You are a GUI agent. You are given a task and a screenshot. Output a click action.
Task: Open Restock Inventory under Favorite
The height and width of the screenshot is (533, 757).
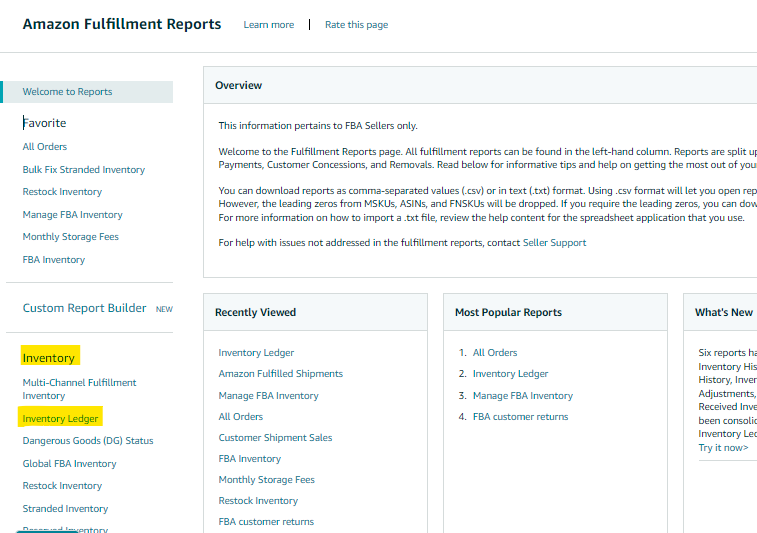[x=62, y=192]
